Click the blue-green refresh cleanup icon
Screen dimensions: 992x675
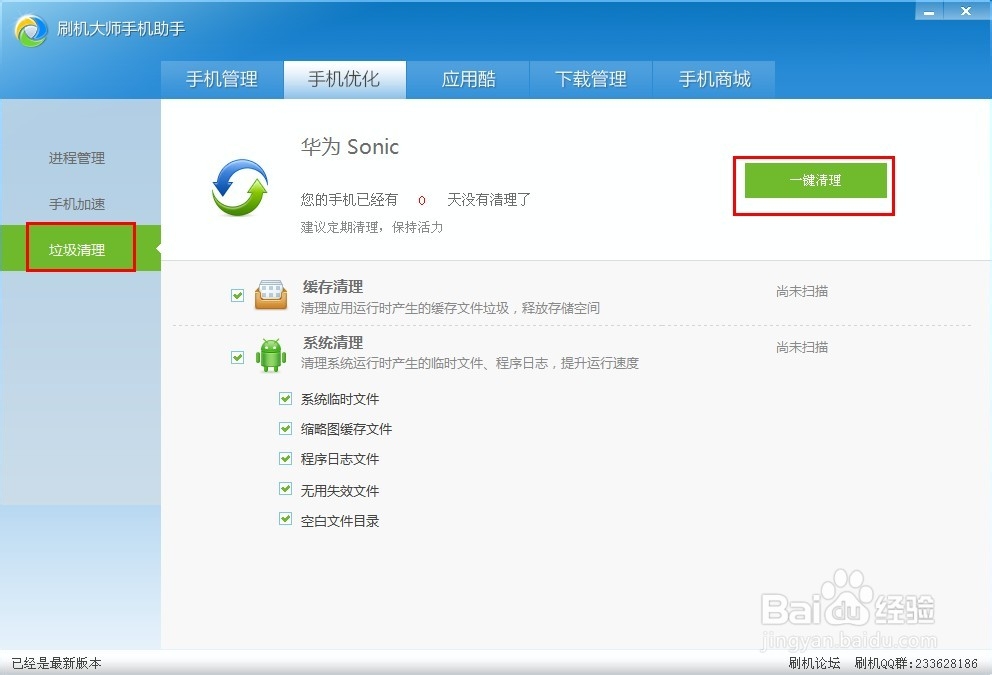(x=240, y=187)
